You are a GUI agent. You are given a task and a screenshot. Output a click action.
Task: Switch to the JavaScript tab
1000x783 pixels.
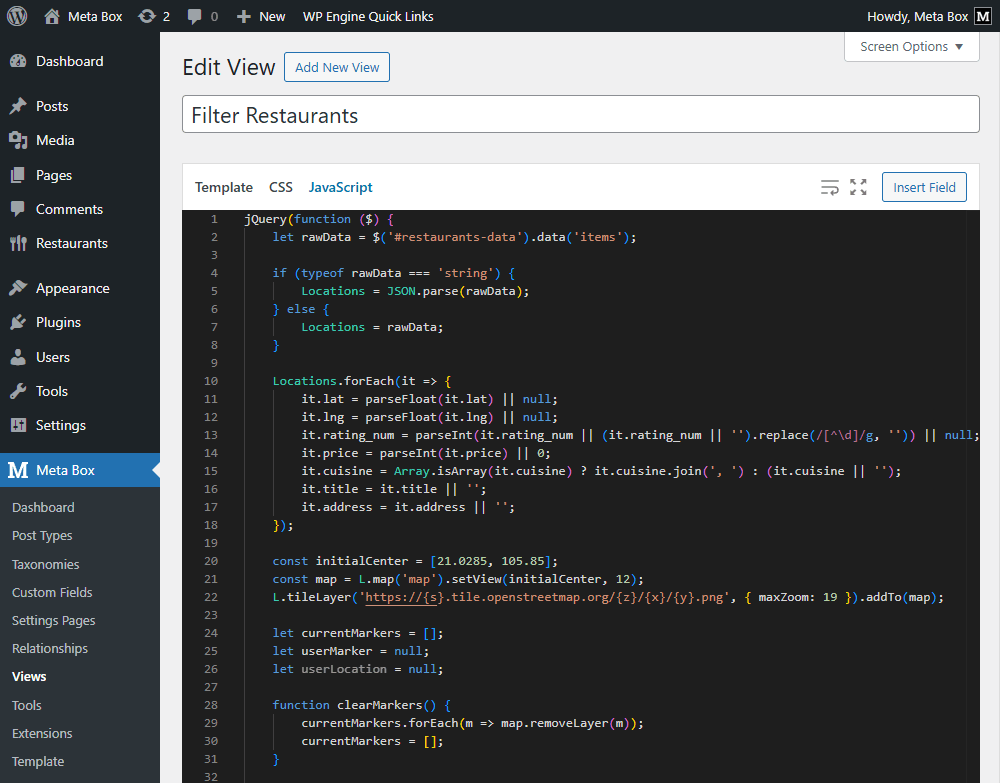[340, 187]
